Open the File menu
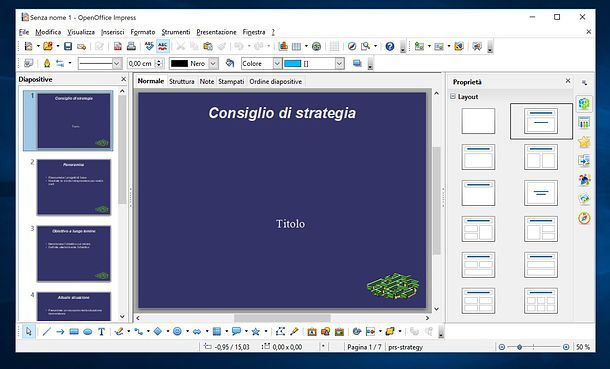This screenshot has width=610, height=369. 24,32
